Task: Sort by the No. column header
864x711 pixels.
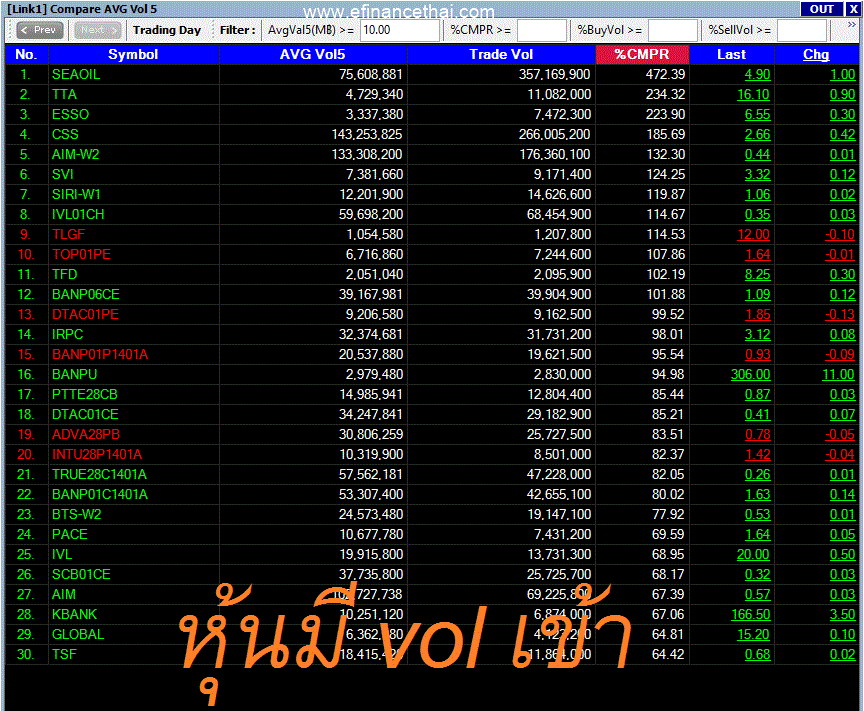Action: coord(26,55)
